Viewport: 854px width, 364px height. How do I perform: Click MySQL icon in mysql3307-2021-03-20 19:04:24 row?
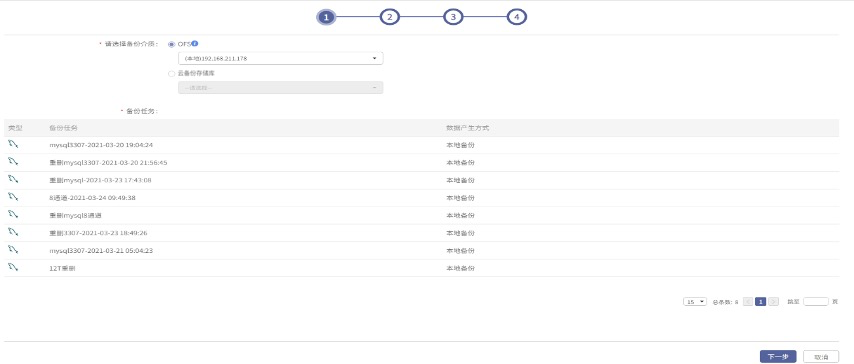[x=14, y=144]
